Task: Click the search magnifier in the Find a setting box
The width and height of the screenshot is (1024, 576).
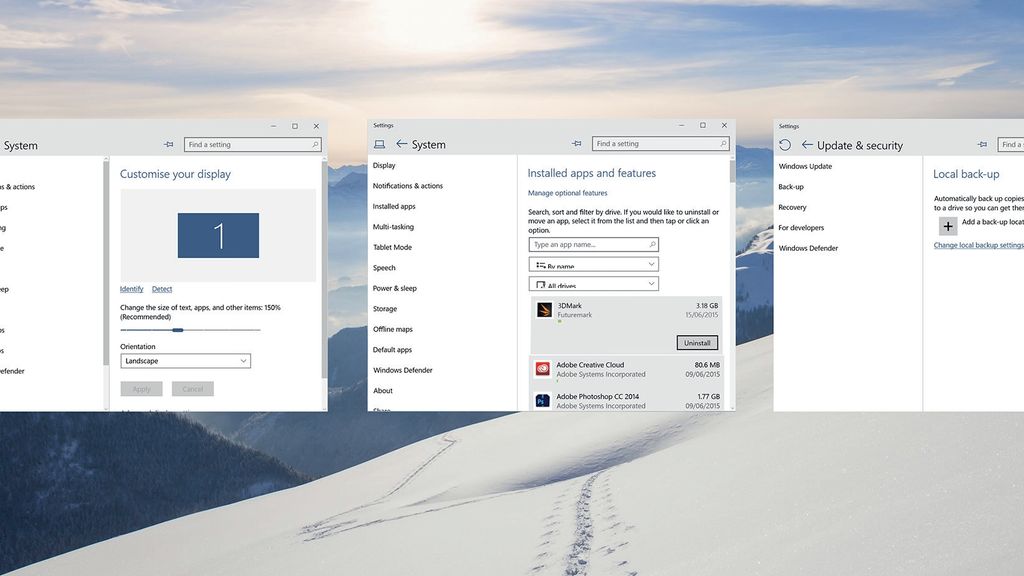Action: [722, 143]
